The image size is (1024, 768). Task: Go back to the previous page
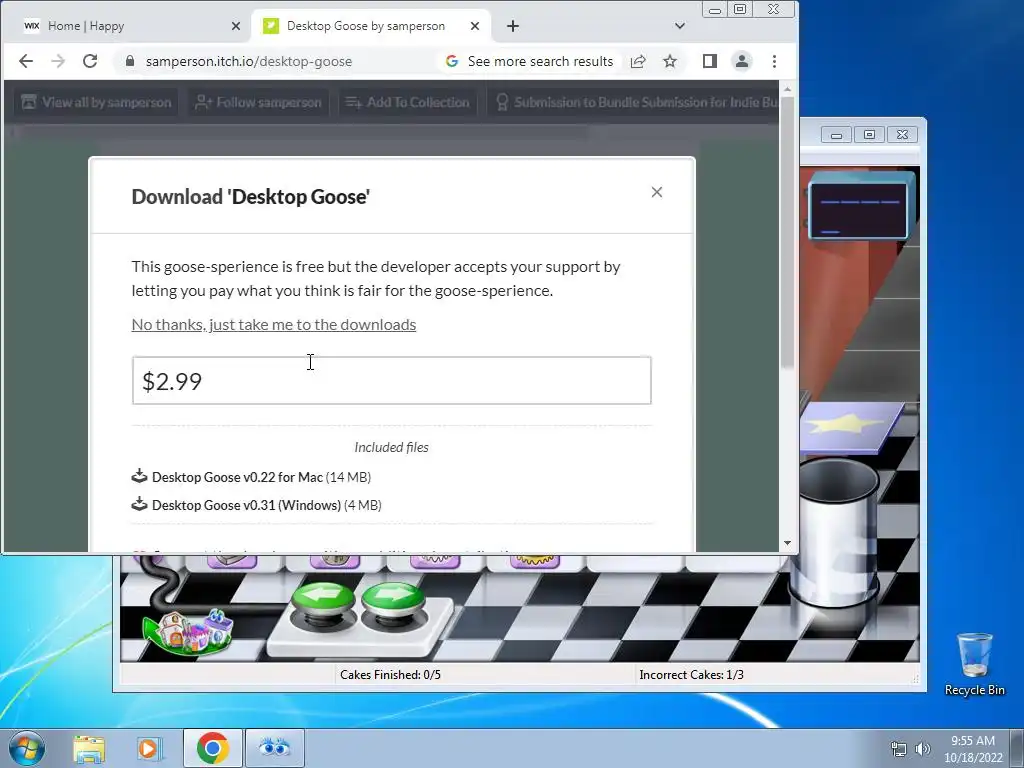(26, 61)
